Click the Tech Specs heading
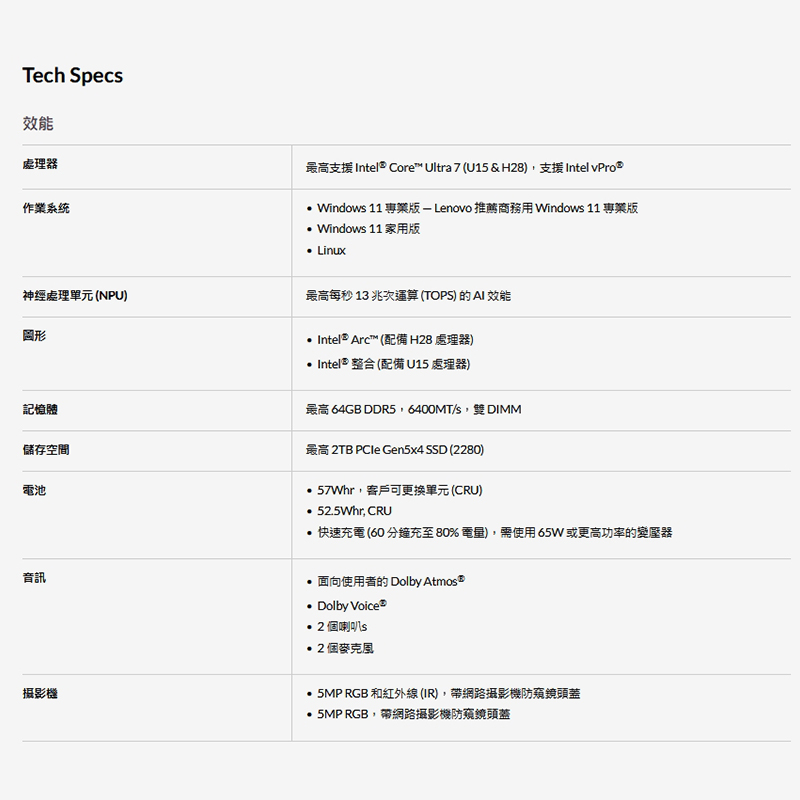 click(72, 76)
